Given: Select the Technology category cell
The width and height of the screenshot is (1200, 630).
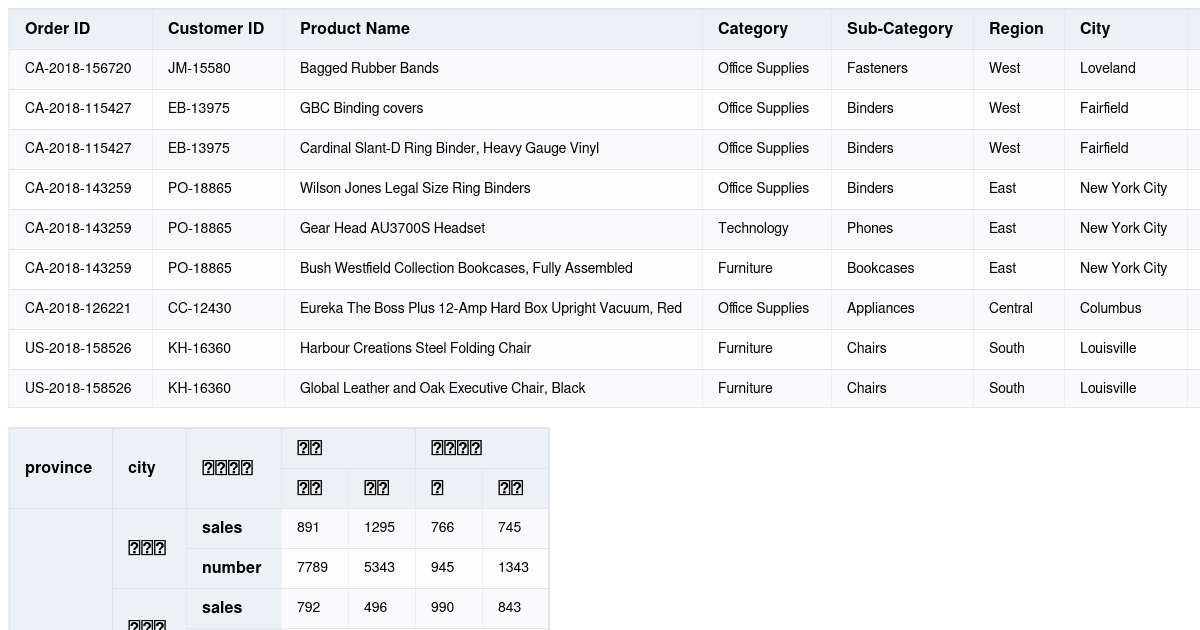Looking at the screenshot, I should [753, 228].
